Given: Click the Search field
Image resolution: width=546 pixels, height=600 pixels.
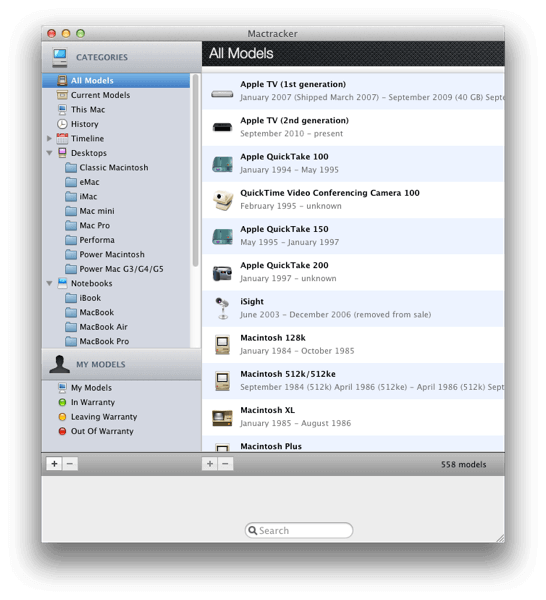Looking at the screenshot, I should point(299,531).
